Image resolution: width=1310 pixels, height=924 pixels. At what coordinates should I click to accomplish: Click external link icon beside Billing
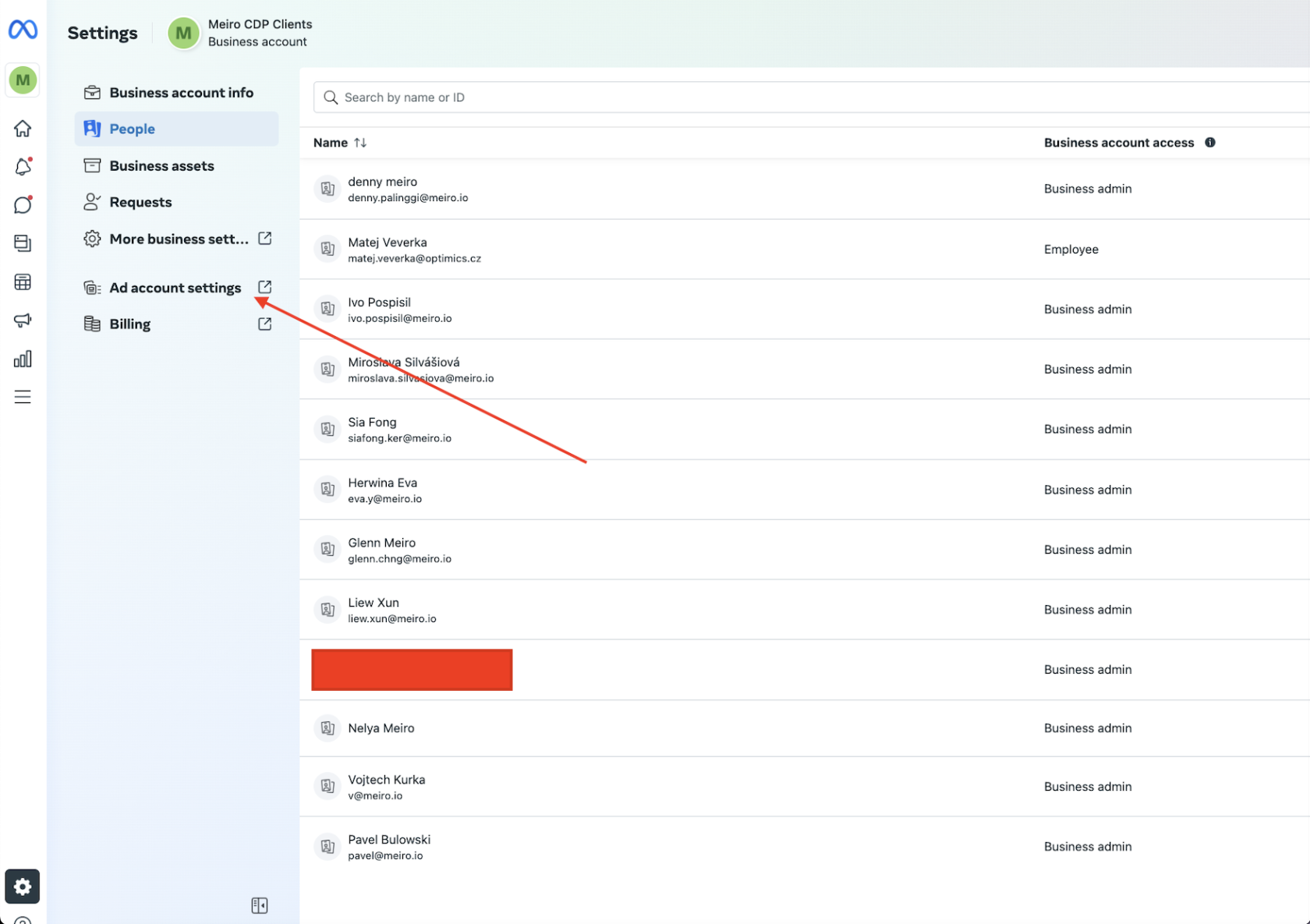click(x=265, y=324)
